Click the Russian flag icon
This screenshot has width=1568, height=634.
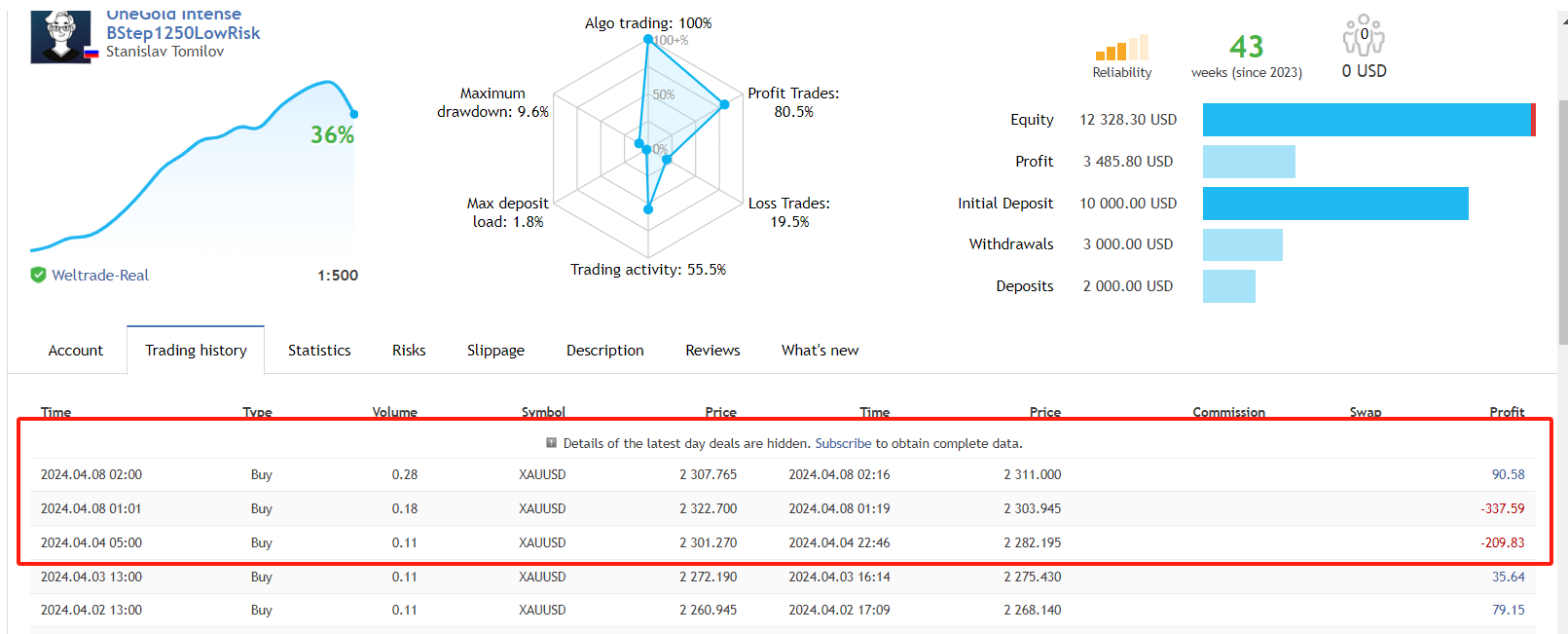coord(91,54)
